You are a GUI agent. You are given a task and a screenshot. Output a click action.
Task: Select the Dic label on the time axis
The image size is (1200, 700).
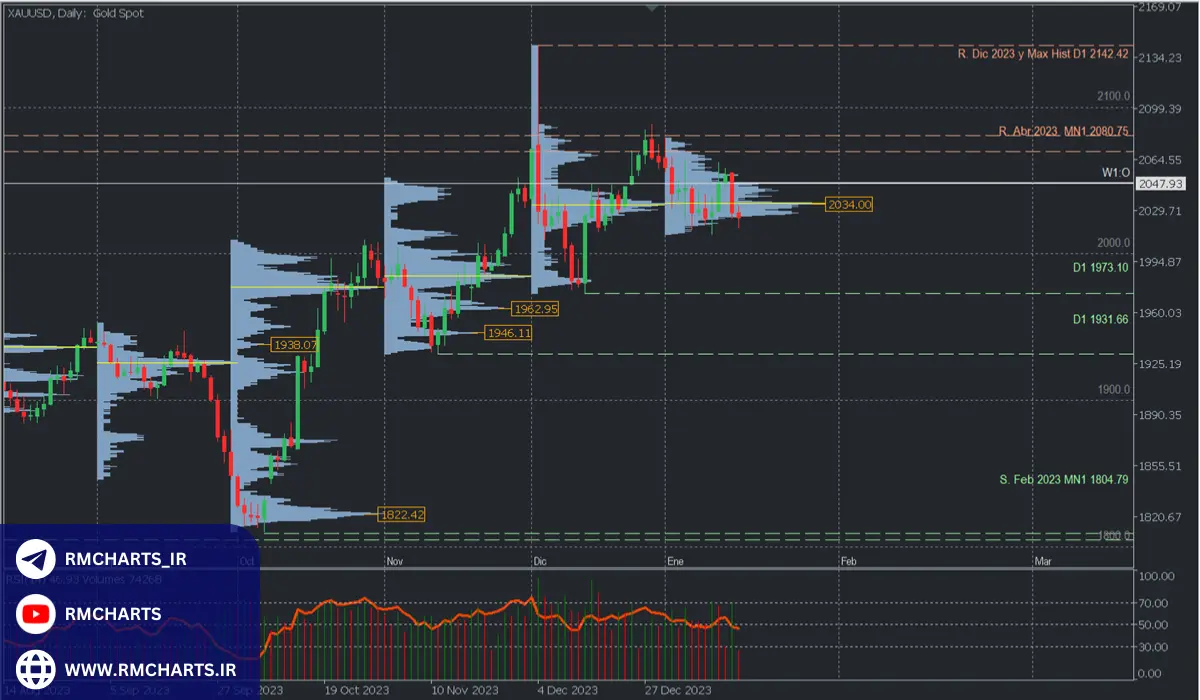tap(538, 562)
